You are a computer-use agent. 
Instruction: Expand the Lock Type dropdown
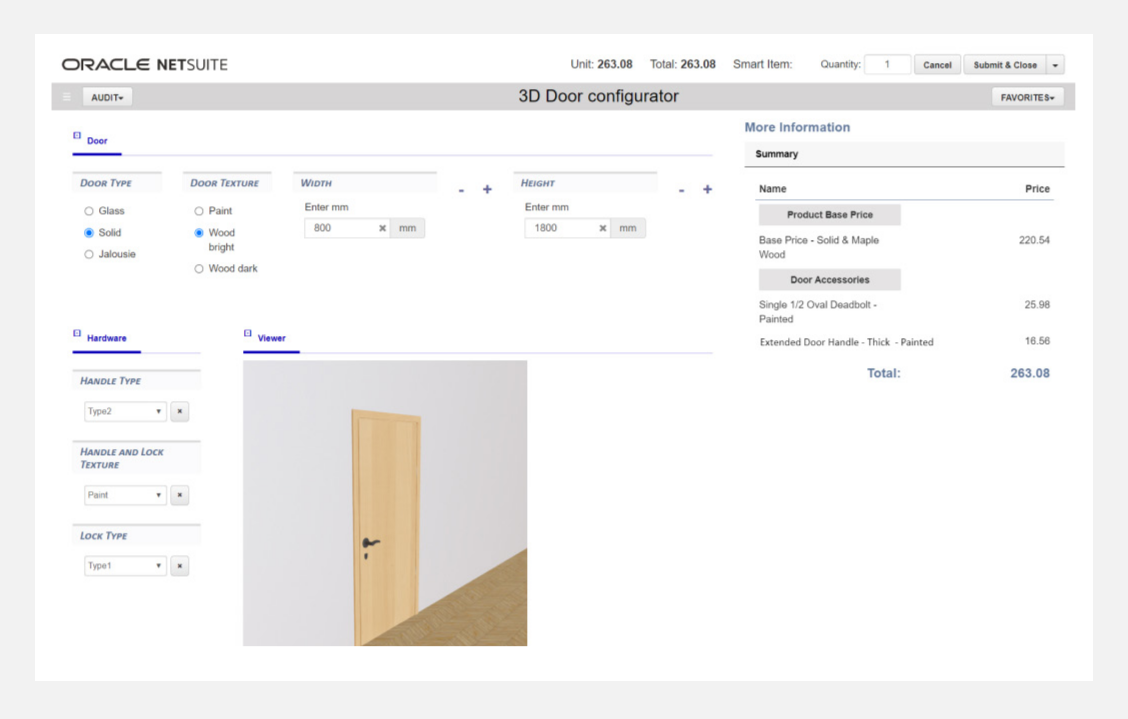(x=125, y=566)
